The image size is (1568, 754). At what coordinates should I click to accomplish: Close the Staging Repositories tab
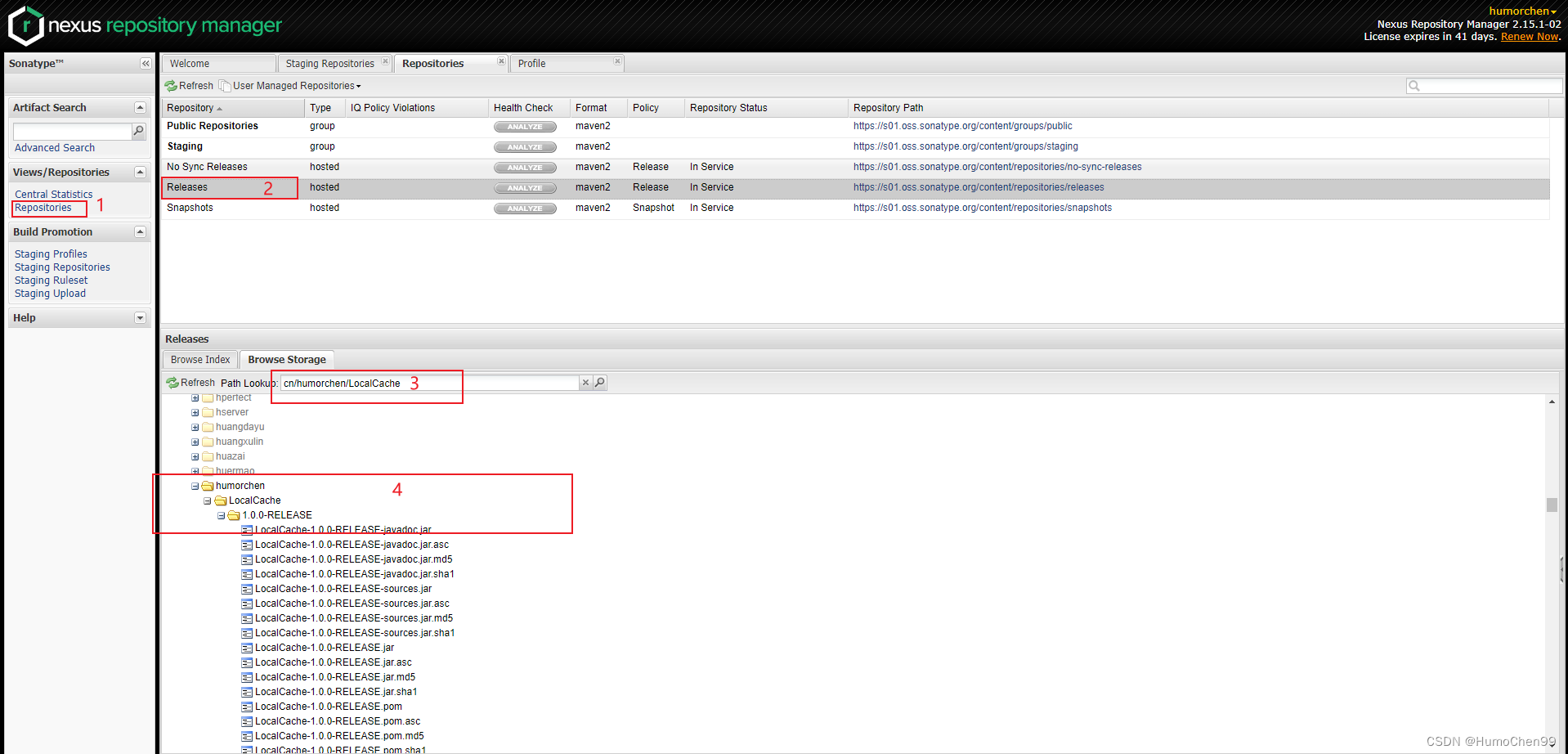(385, 61)
